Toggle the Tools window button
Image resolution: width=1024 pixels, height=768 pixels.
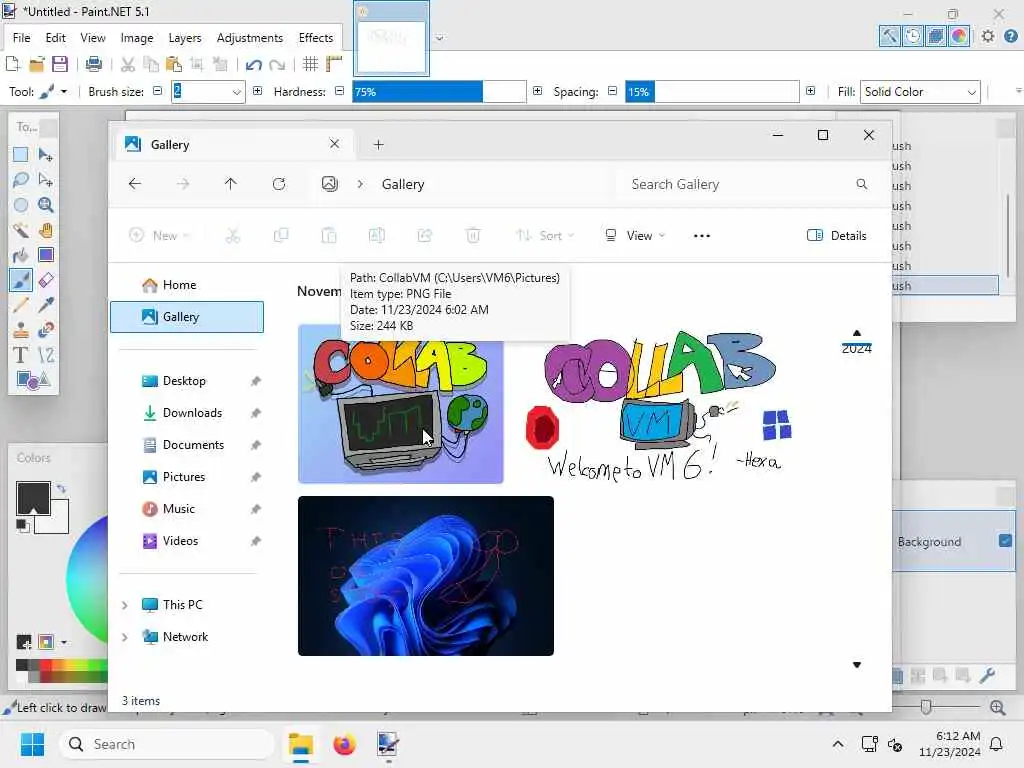point(889,36)
